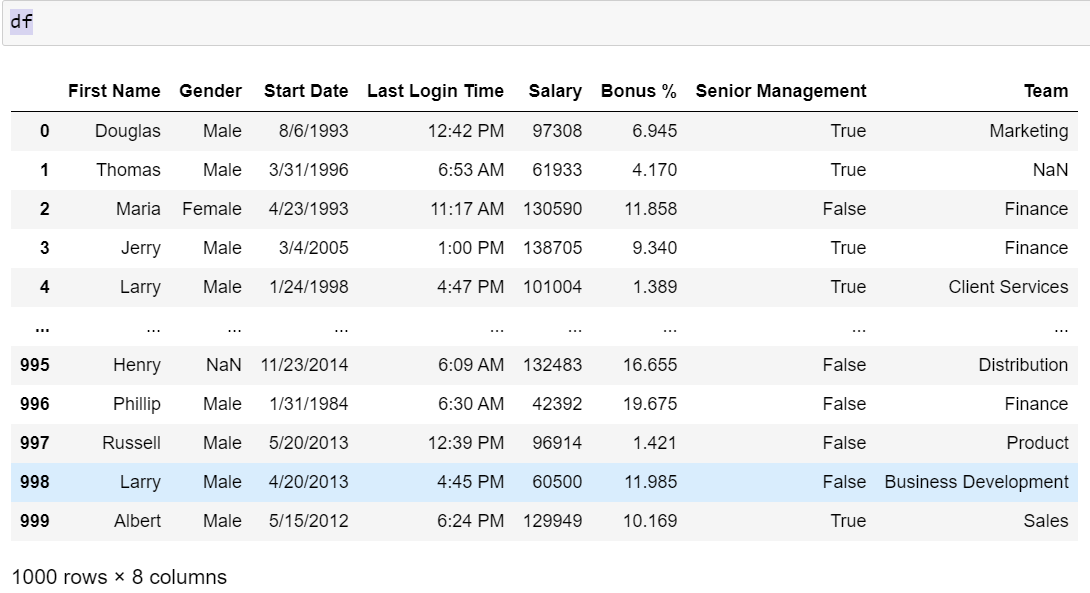The height and width of the screenshot is (593, 1090).
Task: Select the Team column header
Action: tap(1046, 91)
